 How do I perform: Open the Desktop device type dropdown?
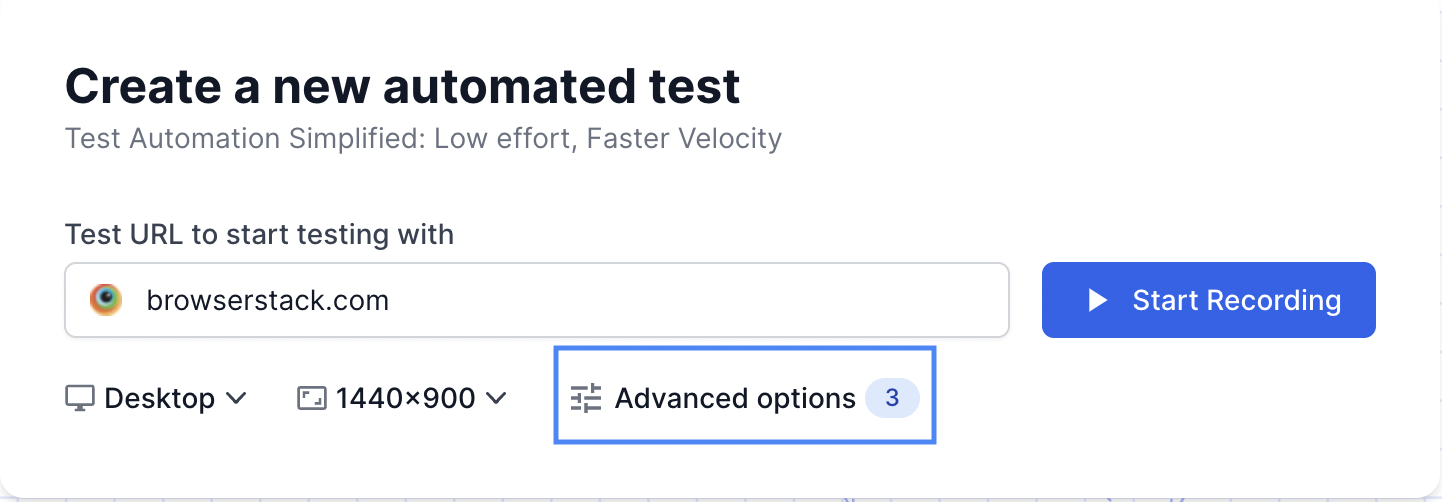pyautogui.click(x=157, y=398)
